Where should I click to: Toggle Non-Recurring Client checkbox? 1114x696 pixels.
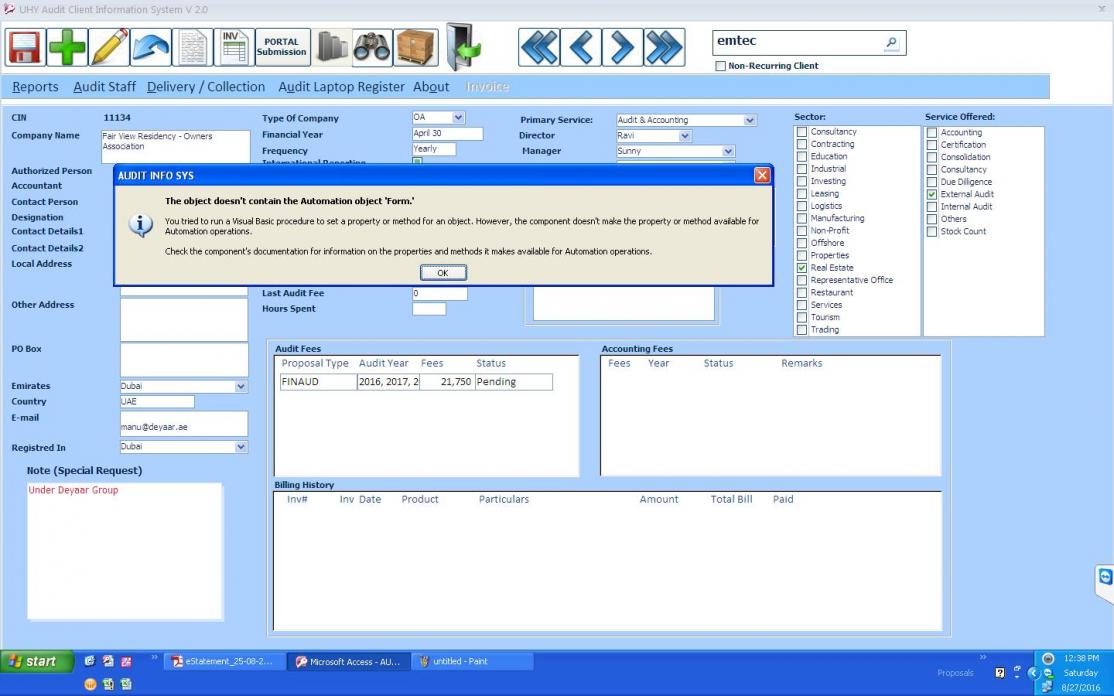720,66
